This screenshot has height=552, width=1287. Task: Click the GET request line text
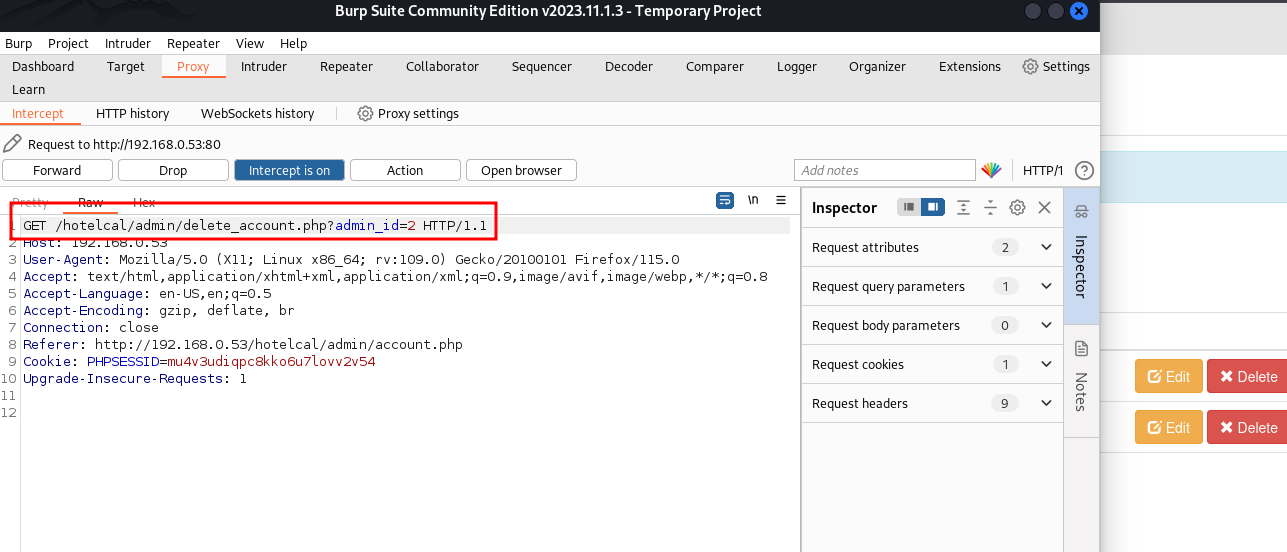(x=255, y=226)
